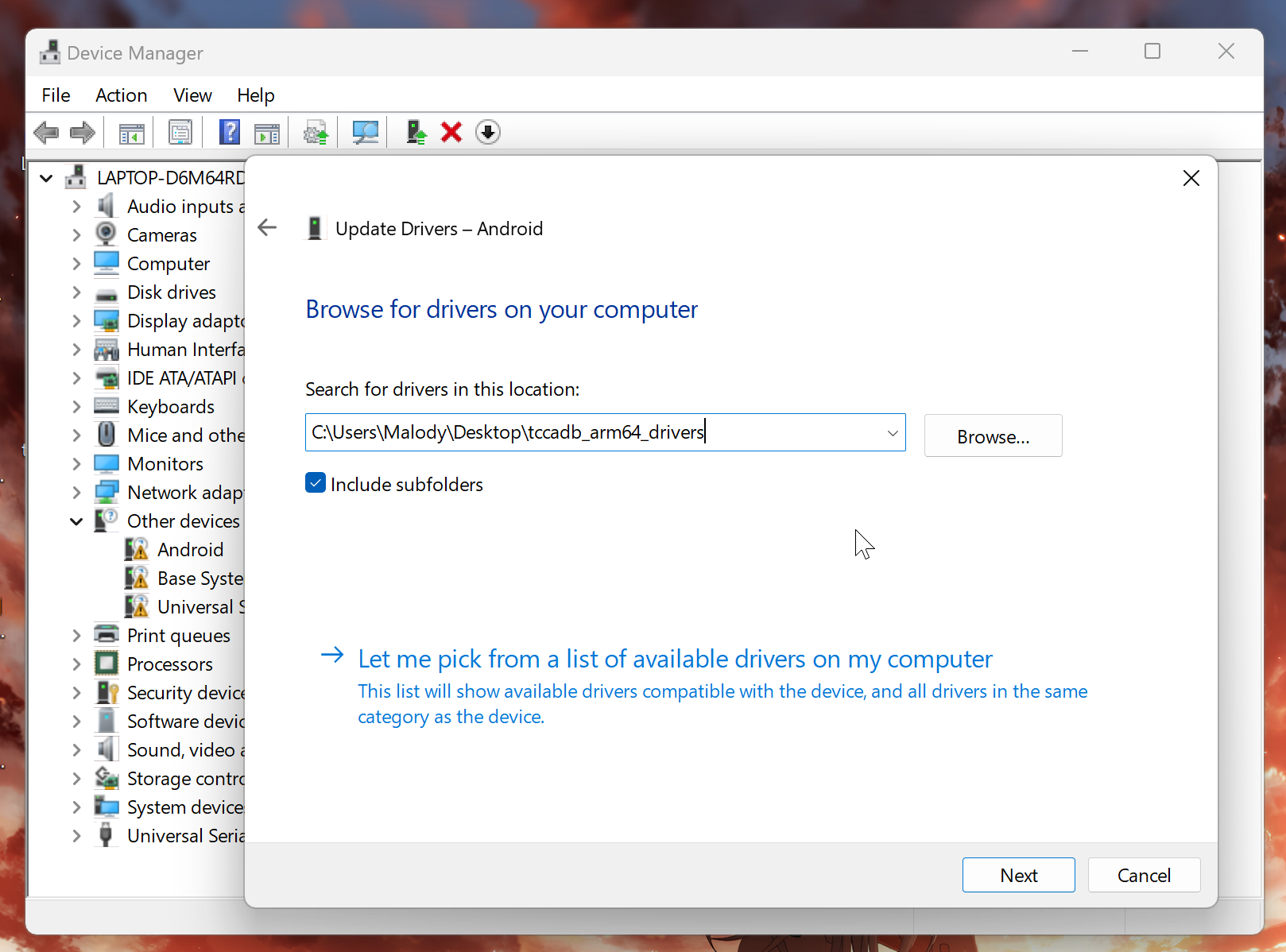Open the Action menu
Image resolution: width=1286 pixels, height=952 pixels.
click(x=122, y=95)
